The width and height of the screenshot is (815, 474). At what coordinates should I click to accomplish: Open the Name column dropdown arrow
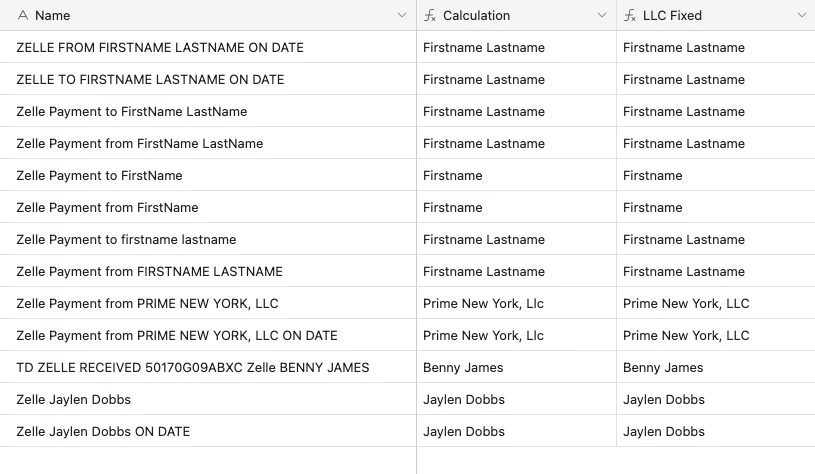tap(402, 16)
